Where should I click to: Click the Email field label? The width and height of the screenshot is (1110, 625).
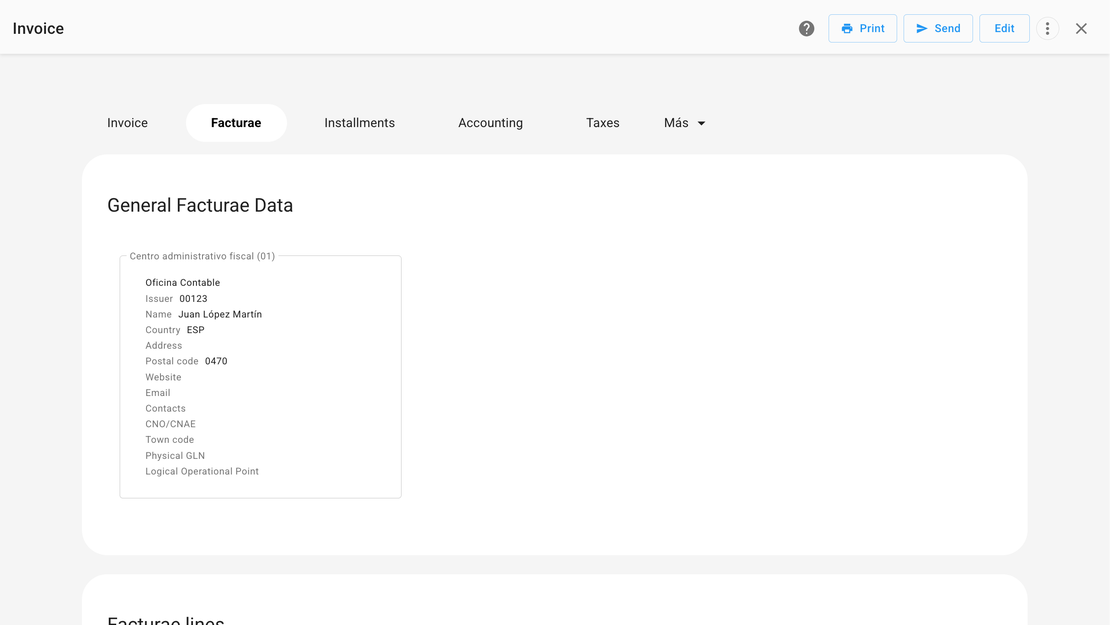click(x=158, y=393)
